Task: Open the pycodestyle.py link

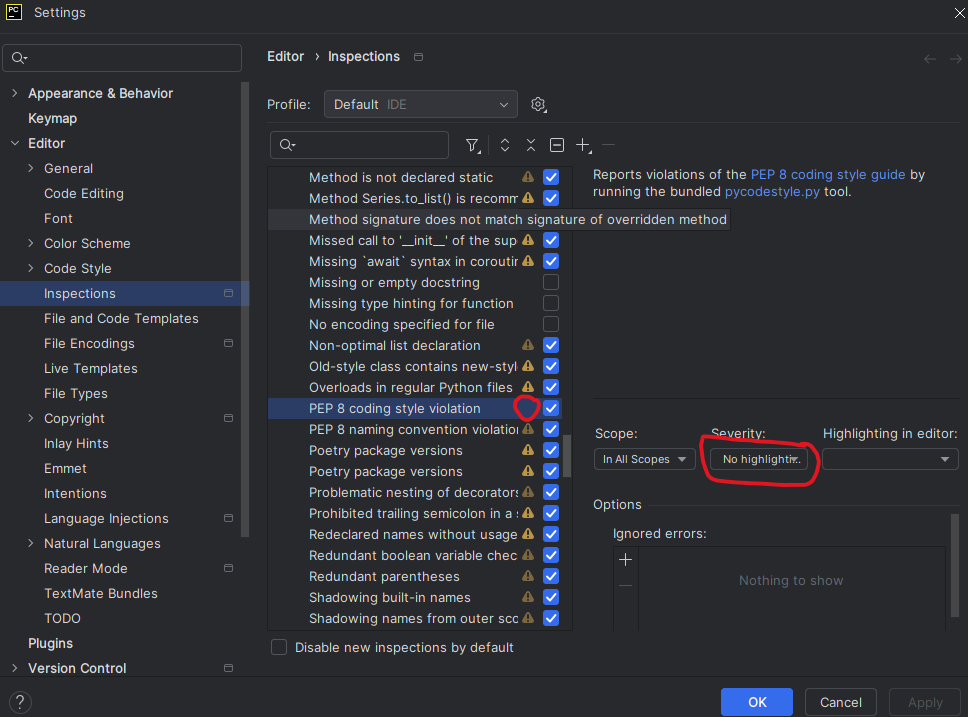Action: 772,191
